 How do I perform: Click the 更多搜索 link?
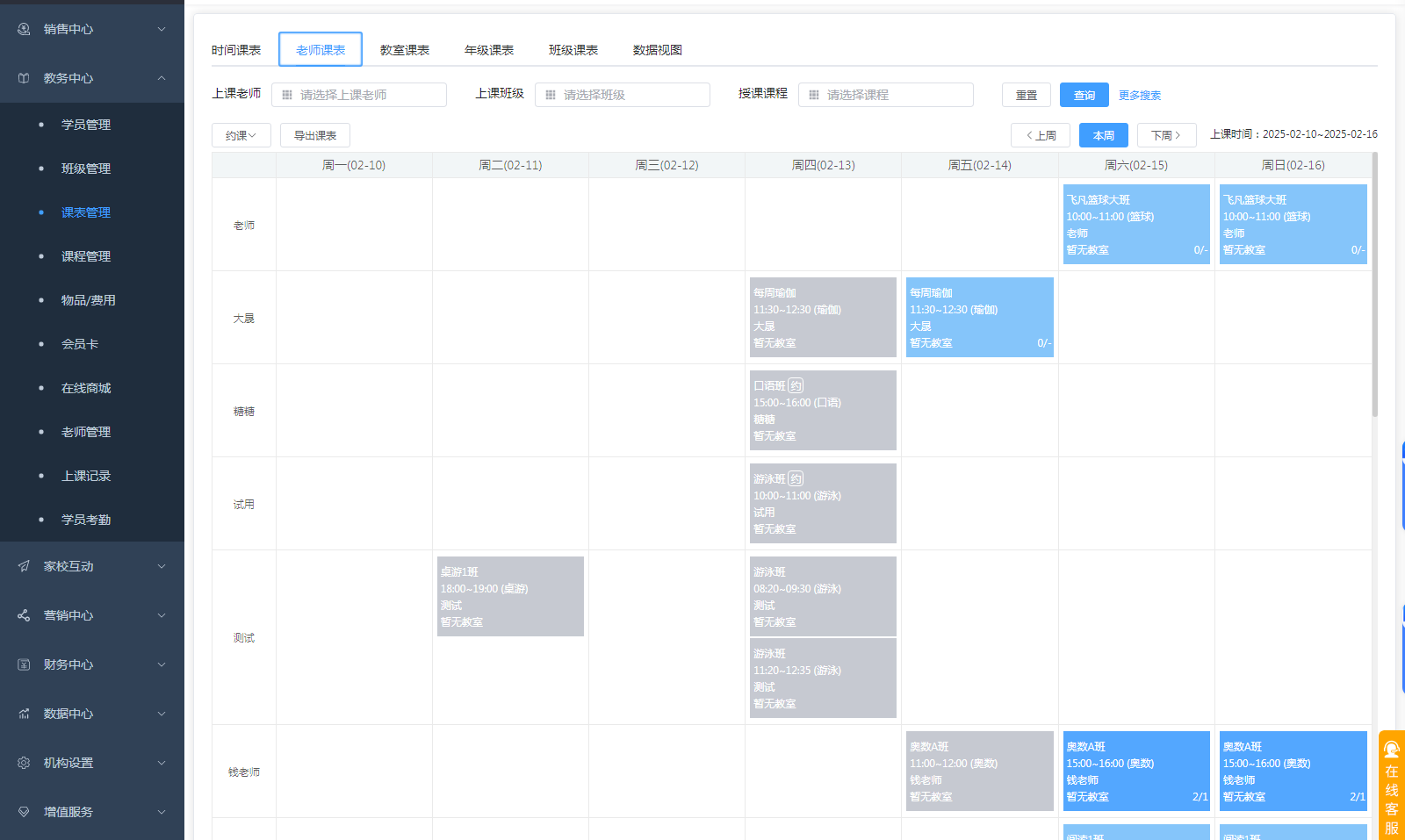pos(1140,95)
